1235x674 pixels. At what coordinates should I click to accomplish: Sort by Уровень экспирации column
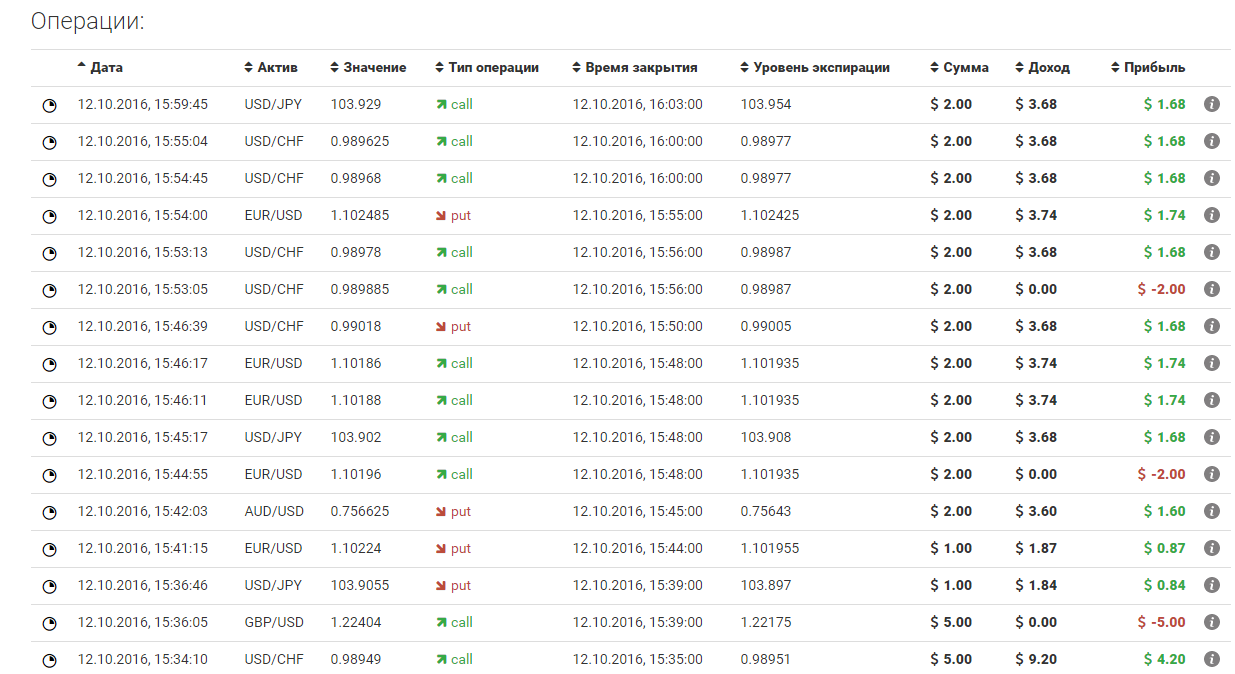pyautogui.click(x=821, y=68)
